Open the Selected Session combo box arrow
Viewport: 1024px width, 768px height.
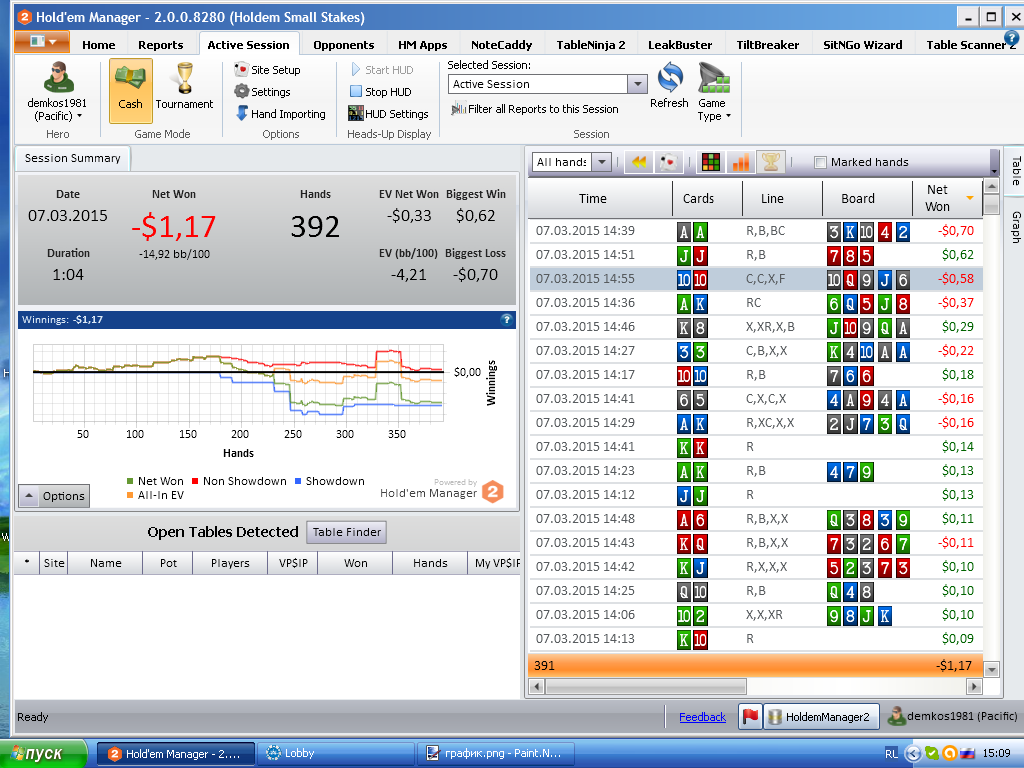(x=637, y=84)
